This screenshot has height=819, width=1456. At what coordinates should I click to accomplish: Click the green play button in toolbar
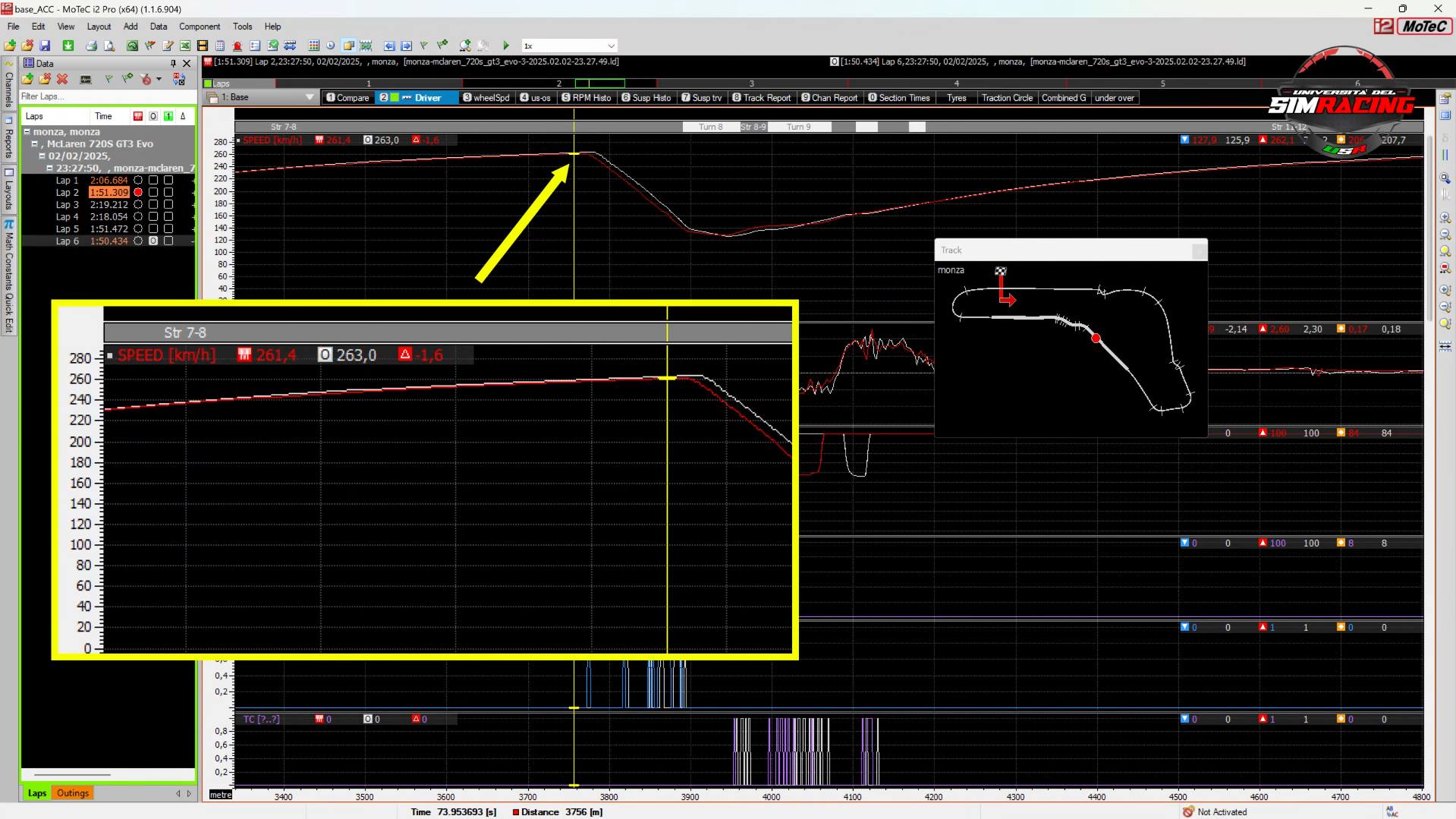point(506,46)
